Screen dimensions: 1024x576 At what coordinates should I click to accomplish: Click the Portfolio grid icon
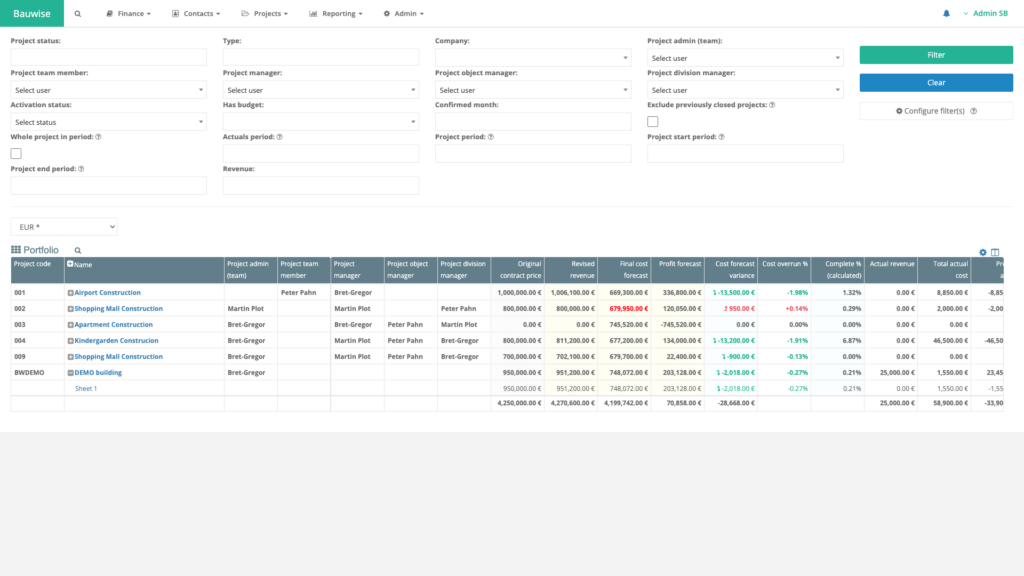point(16,249)
